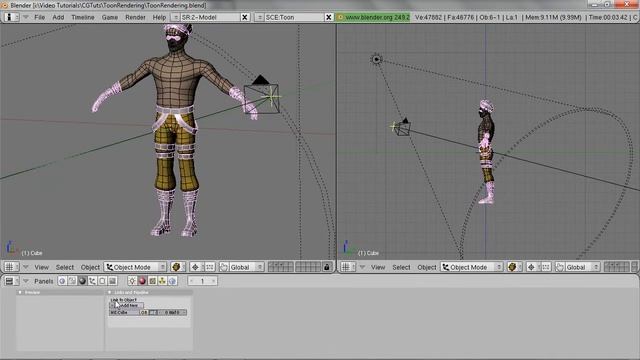Toggle left viewport 3D transform manipulator hand
The image size is (640, 360).
(224, 267)
